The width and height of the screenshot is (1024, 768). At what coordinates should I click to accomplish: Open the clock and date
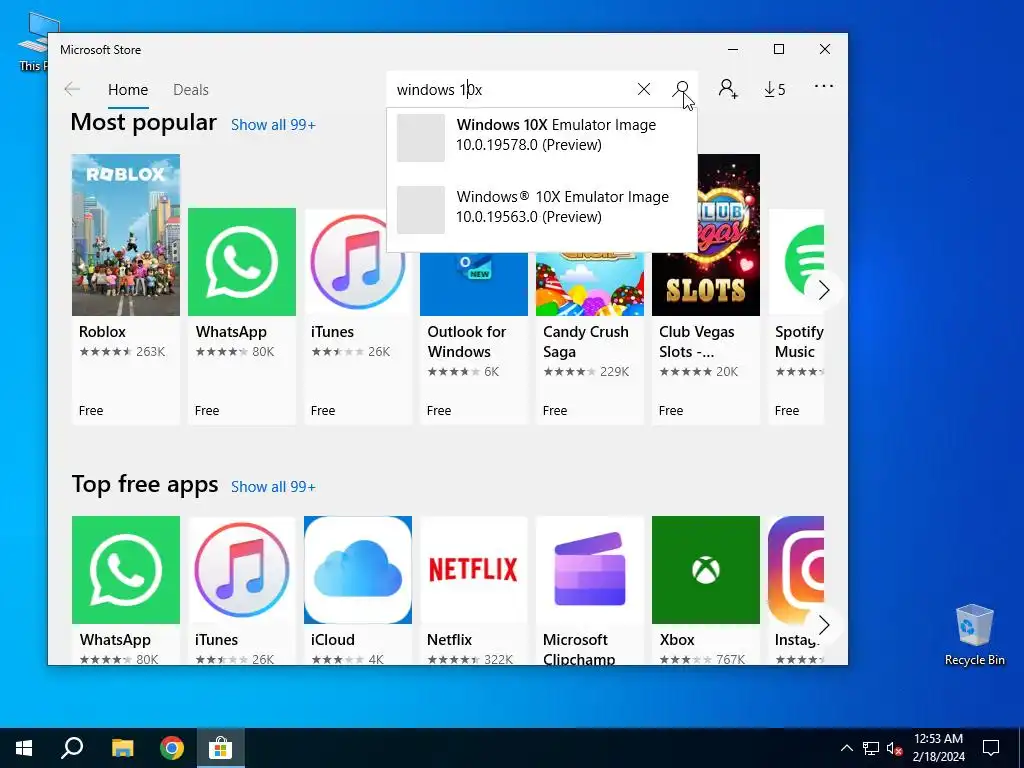point(938,748)
